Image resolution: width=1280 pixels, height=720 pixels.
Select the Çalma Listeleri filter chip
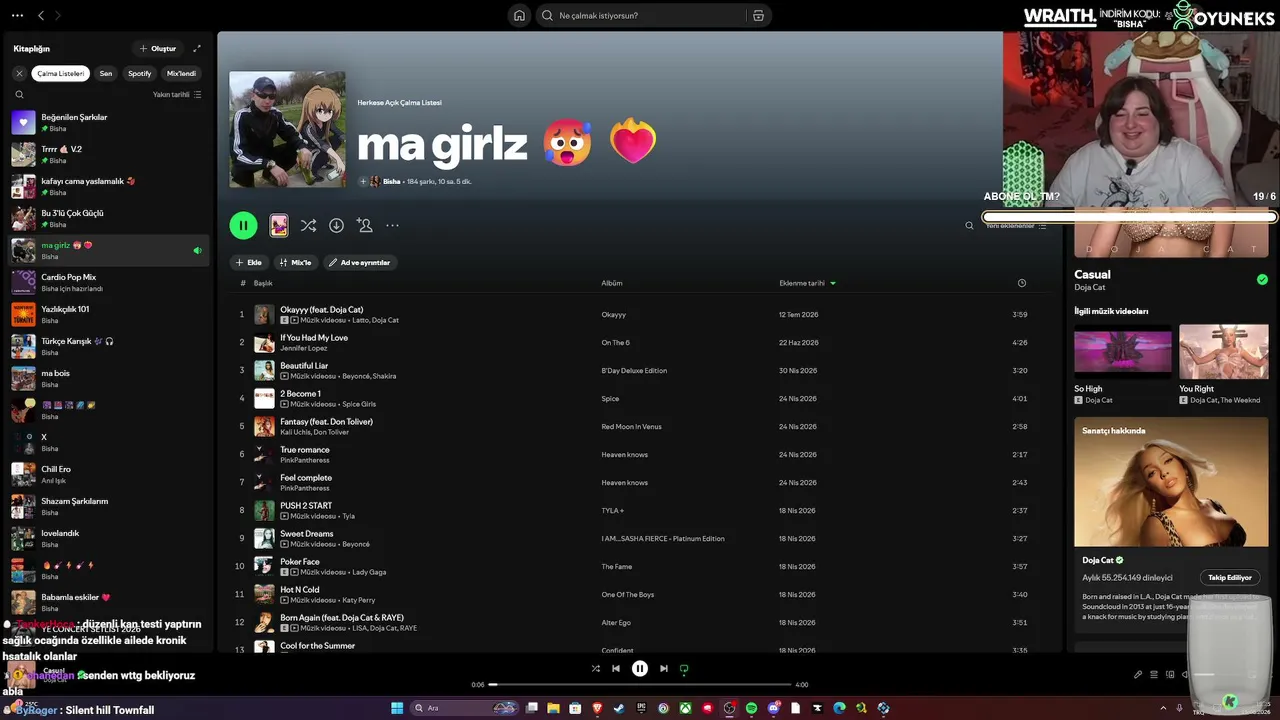pyautogui.click(x=61, y=73)
